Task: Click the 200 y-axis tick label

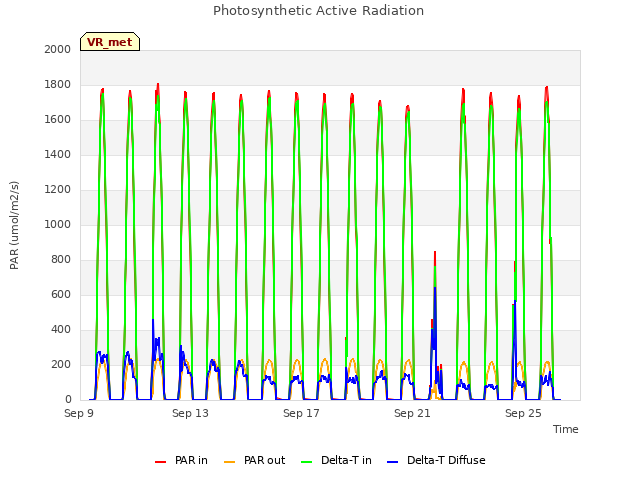Action: point(61,365)
